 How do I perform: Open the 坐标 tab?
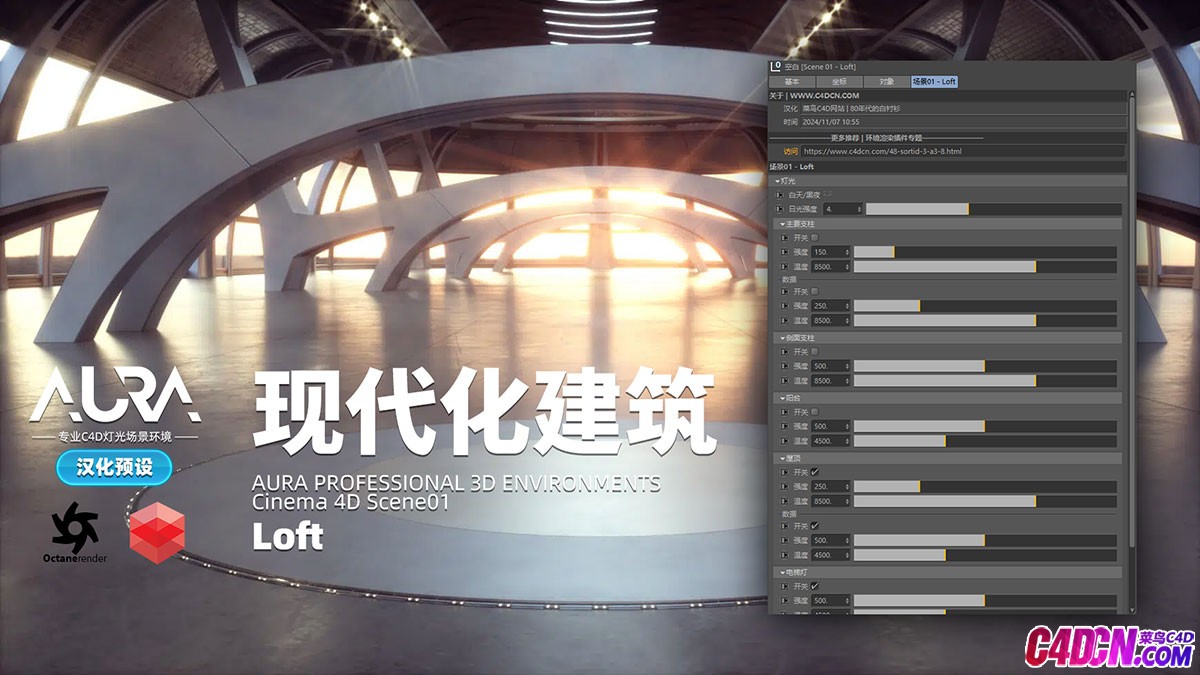tap(838, 81)
